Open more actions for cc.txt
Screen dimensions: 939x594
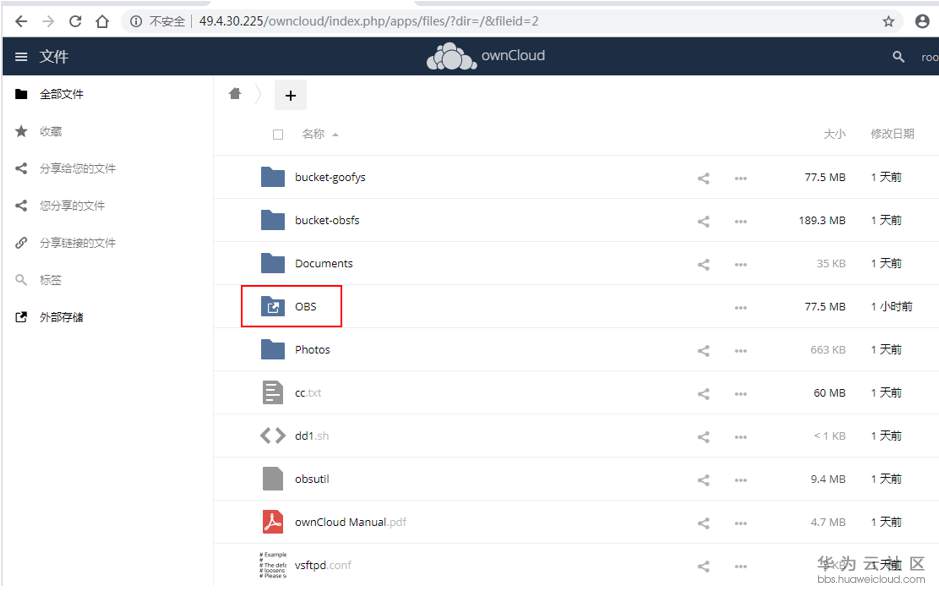(741, 393)
